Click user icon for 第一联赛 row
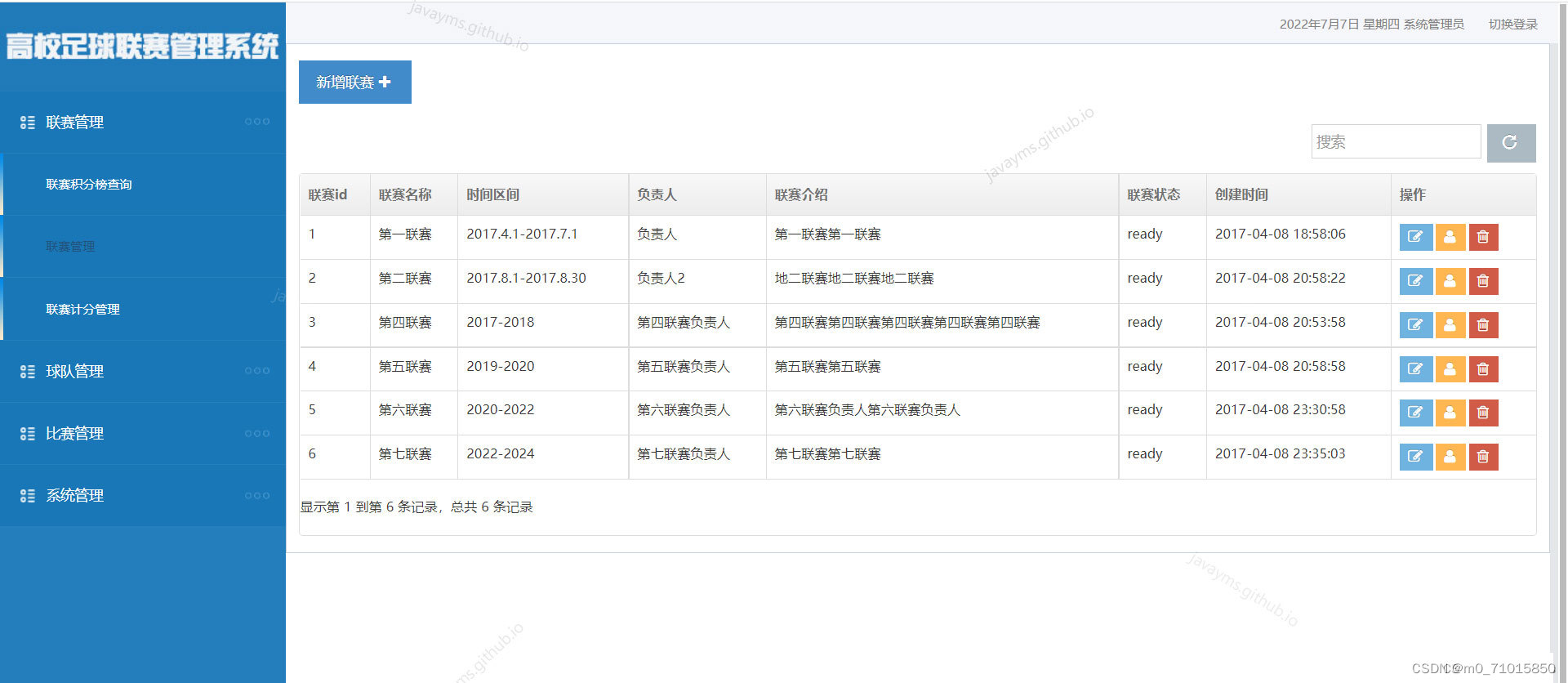 (x=1450, y=237)
